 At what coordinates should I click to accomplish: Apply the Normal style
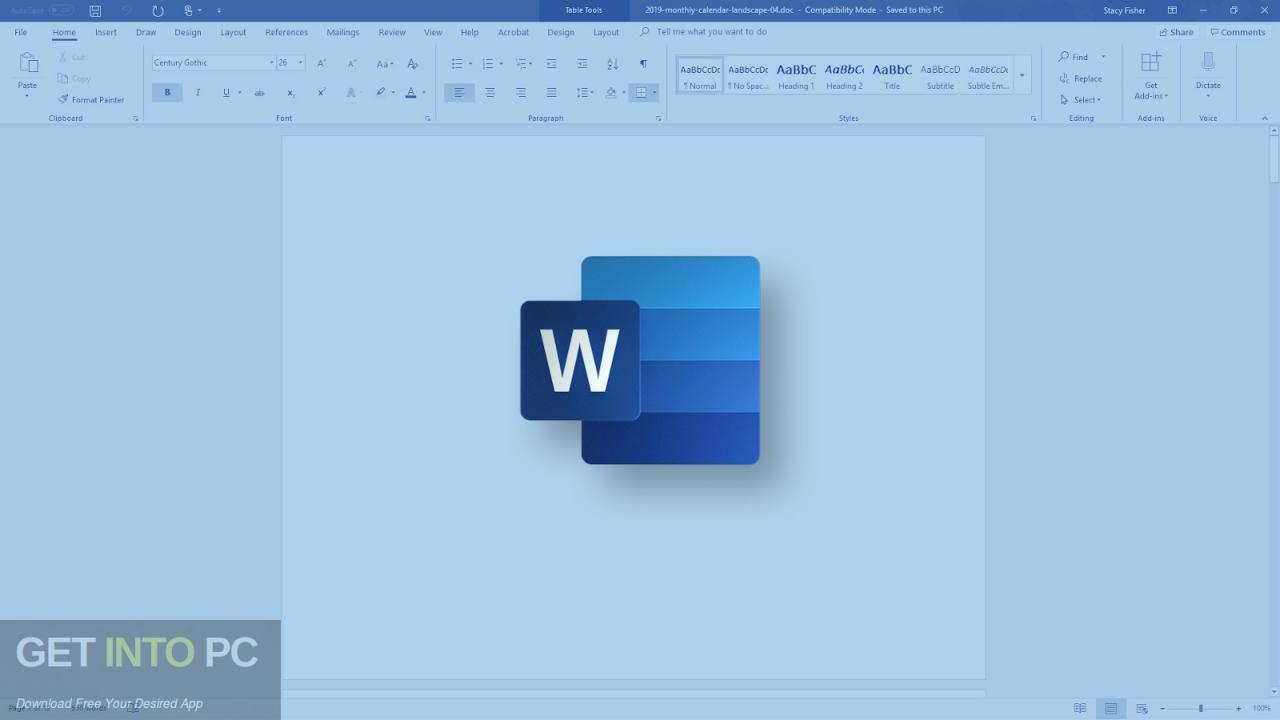700,75
